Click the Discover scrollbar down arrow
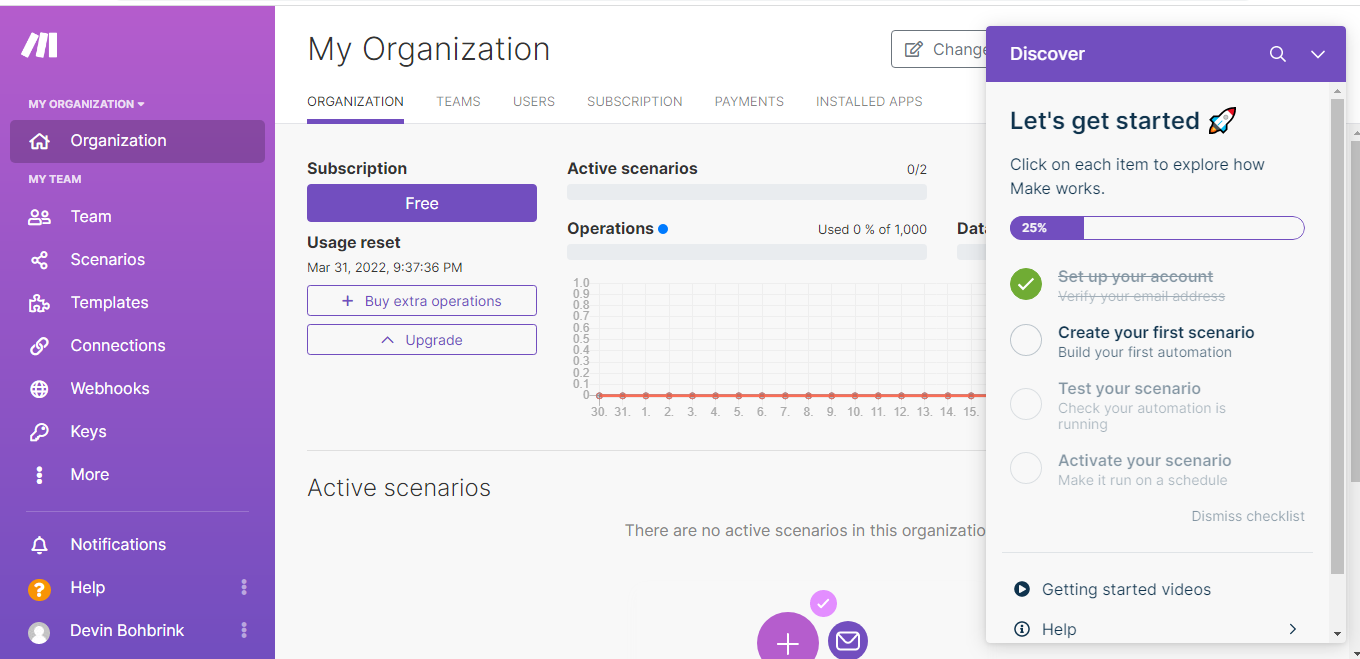Image resolution: width=1360 pixels, height=659 pixels. coord(1338,634)
